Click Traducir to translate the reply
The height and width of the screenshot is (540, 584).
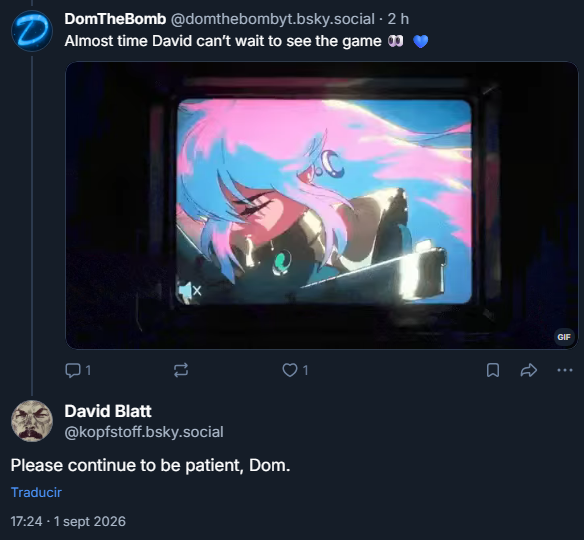36,492
